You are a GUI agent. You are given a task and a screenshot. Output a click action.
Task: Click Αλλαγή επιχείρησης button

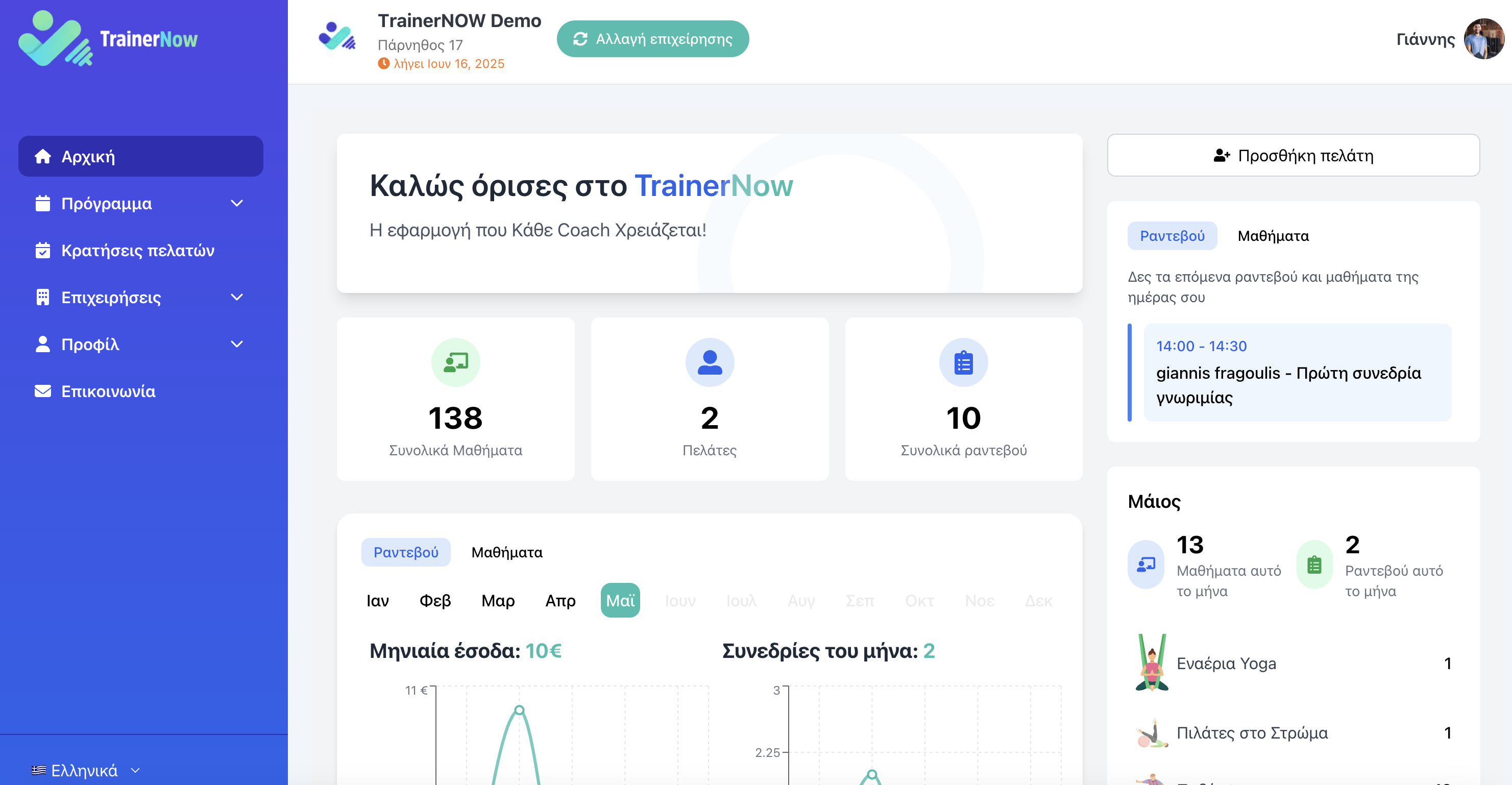(653, 39)
